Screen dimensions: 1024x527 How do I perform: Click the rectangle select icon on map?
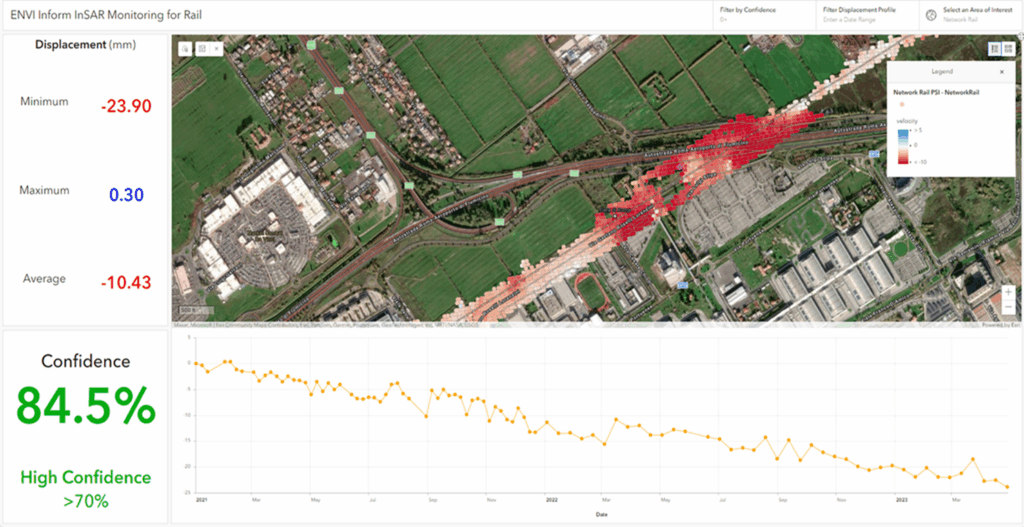click(x=201, y=48)
